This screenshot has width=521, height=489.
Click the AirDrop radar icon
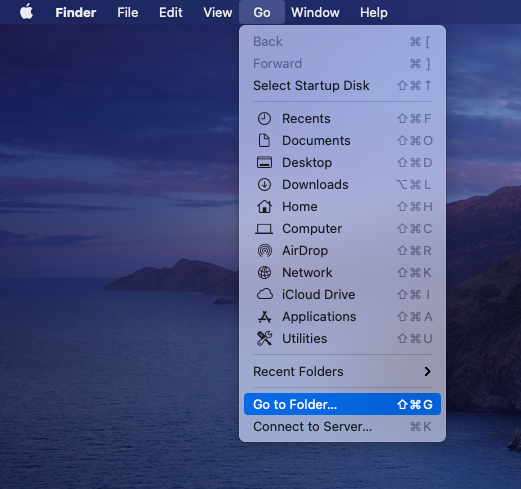tap(265, 251)
